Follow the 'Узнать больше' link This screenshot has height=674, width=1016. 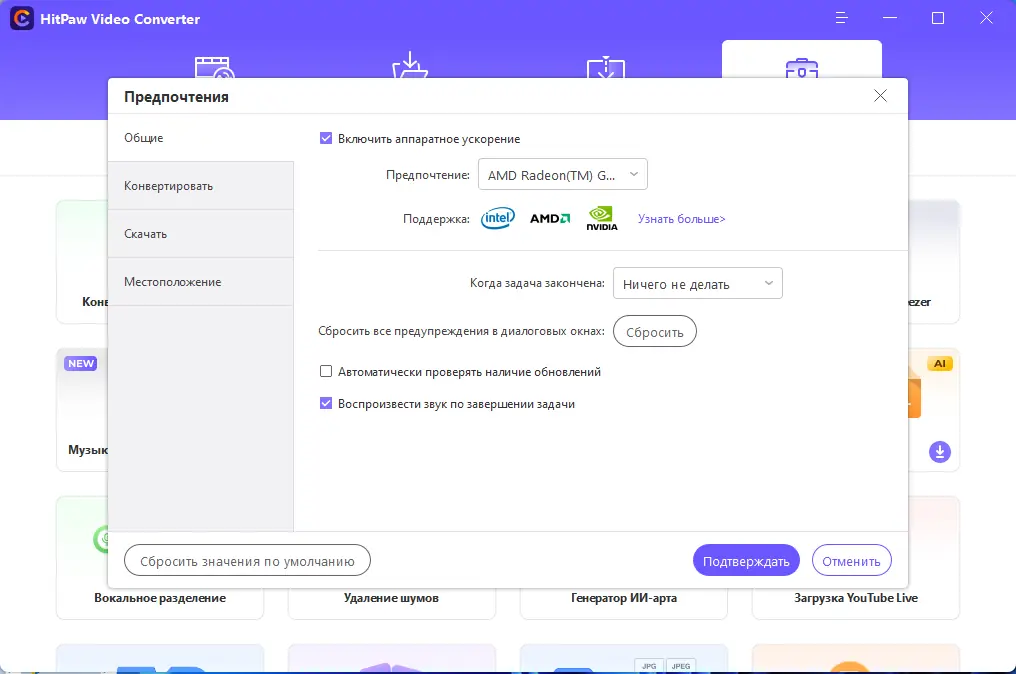coord(680,218)
